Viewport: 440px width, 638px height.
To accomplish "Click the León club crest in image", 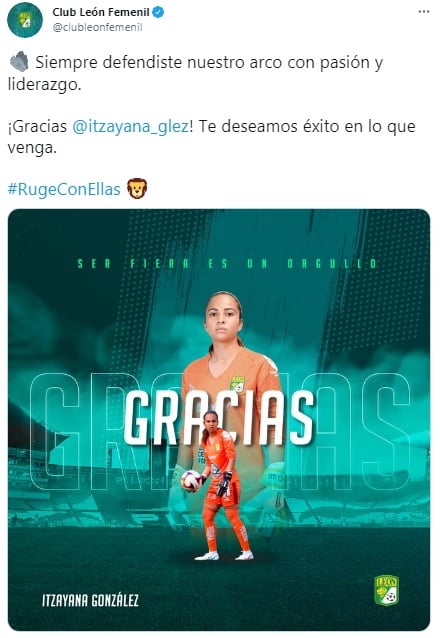I will (x=386, y=590).
